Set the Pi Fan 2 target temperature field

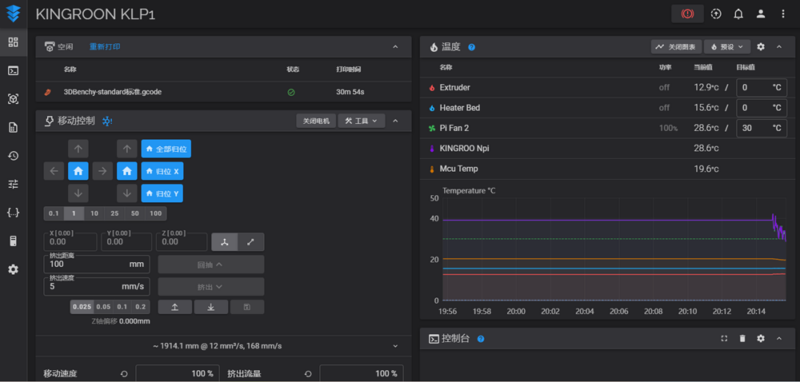click(x=762, y=128)
